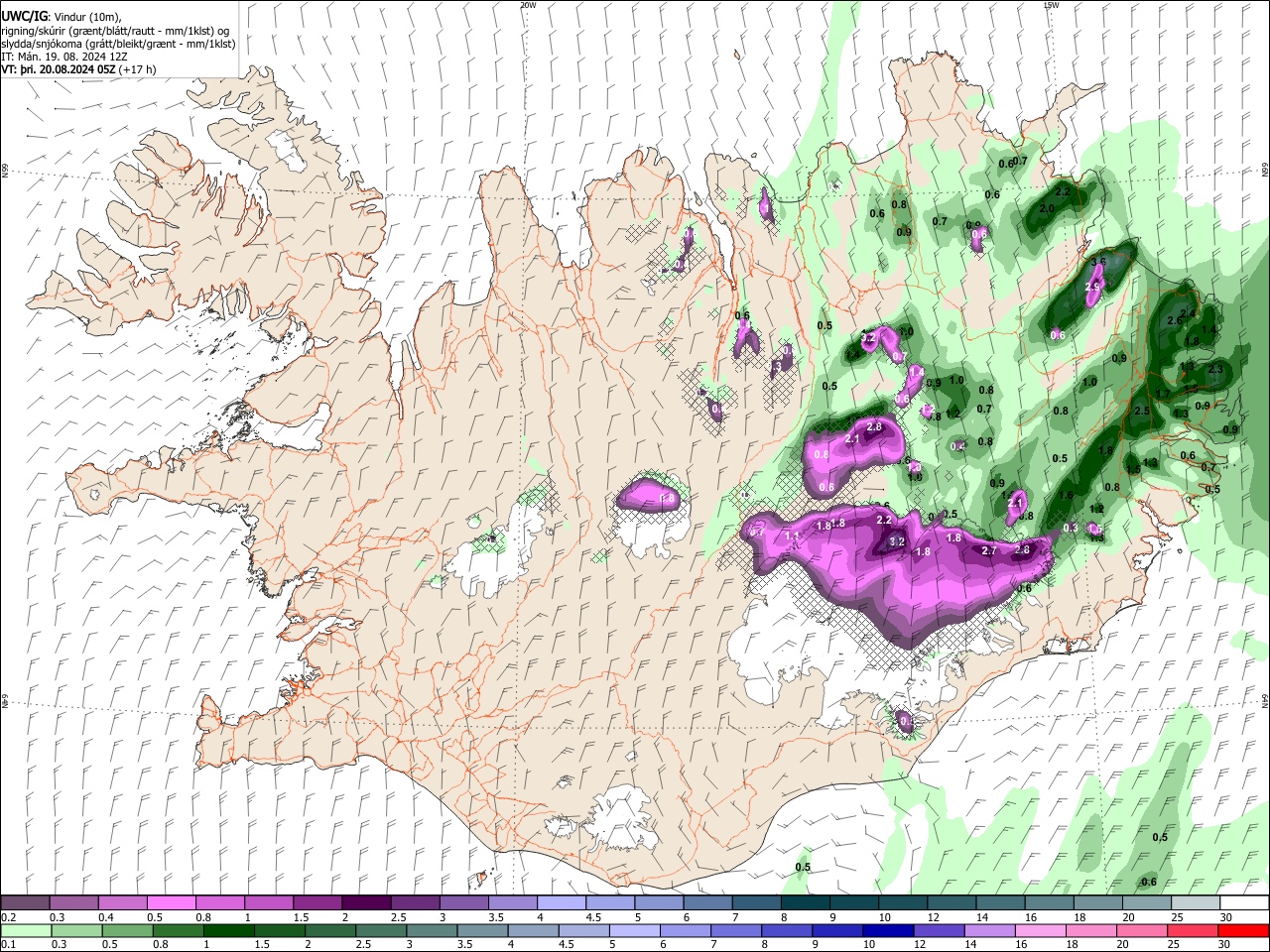Pick the dark teal top legend swatch between 8 and 9
The image size is (1270, 952).
805,903
